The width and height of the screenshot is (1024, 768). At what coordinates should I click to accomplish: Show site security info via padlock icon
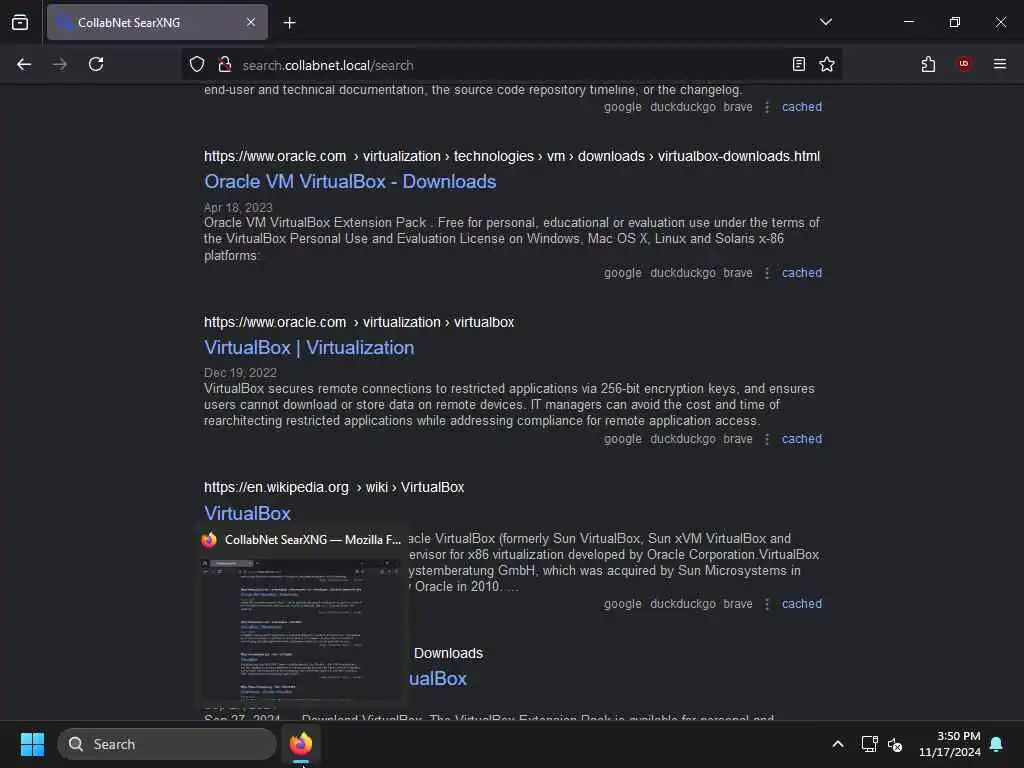[x=225, y=64]
